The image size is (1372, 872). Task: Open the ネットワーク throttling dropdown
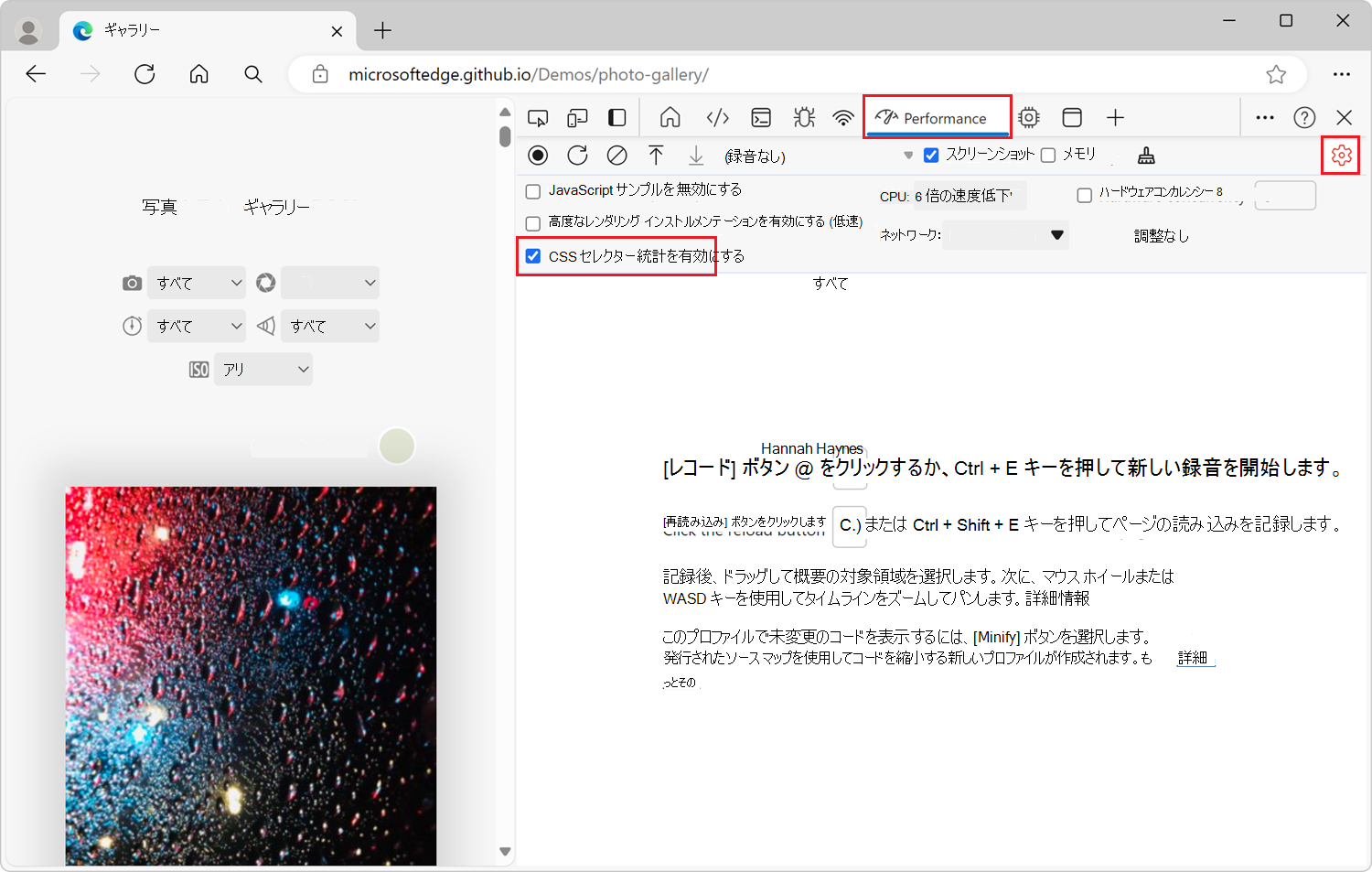pos(1004,235)
